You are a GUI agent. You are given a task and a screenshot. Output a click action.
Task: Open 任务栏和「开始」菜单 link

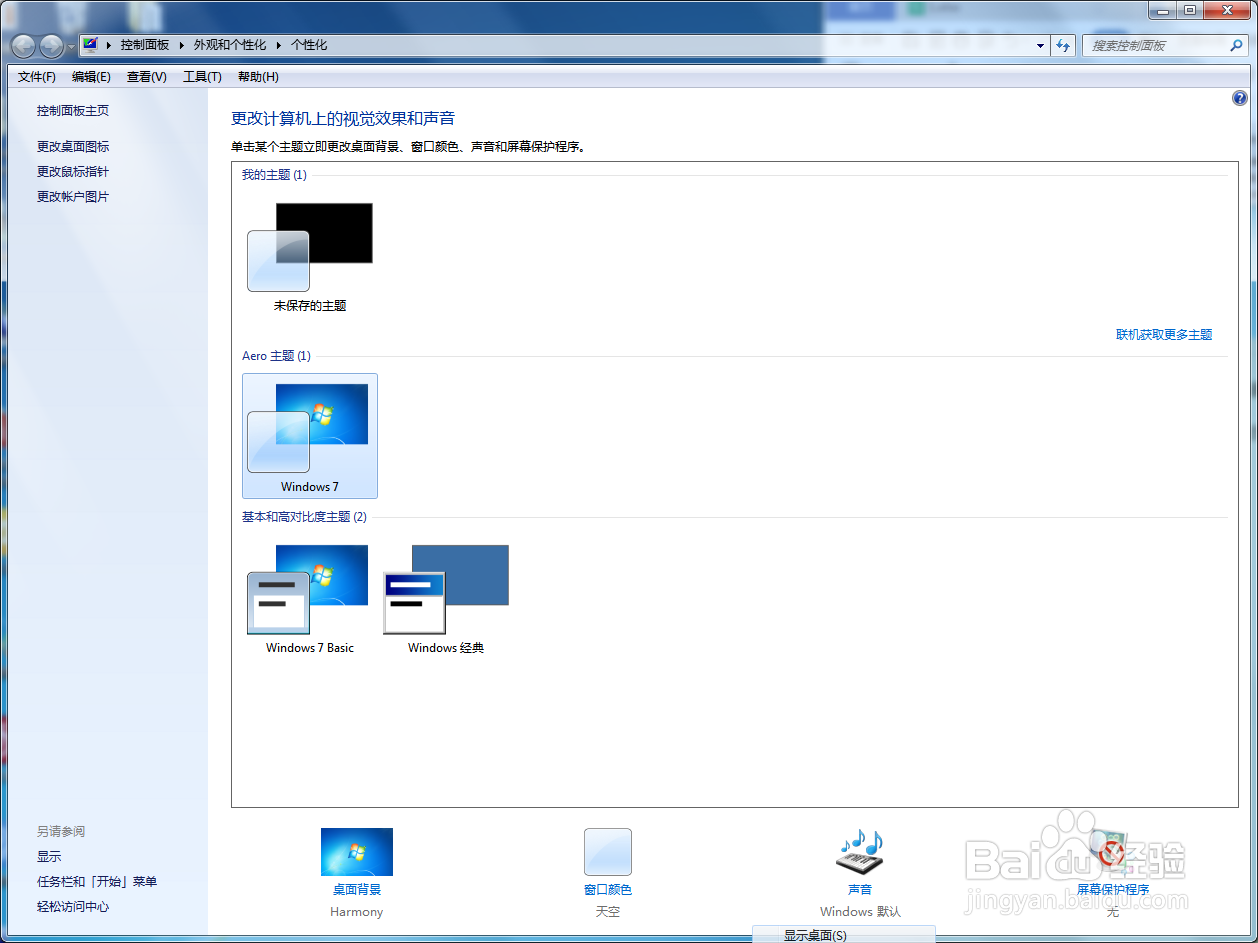pyautogui.click(x=97, y=882)
